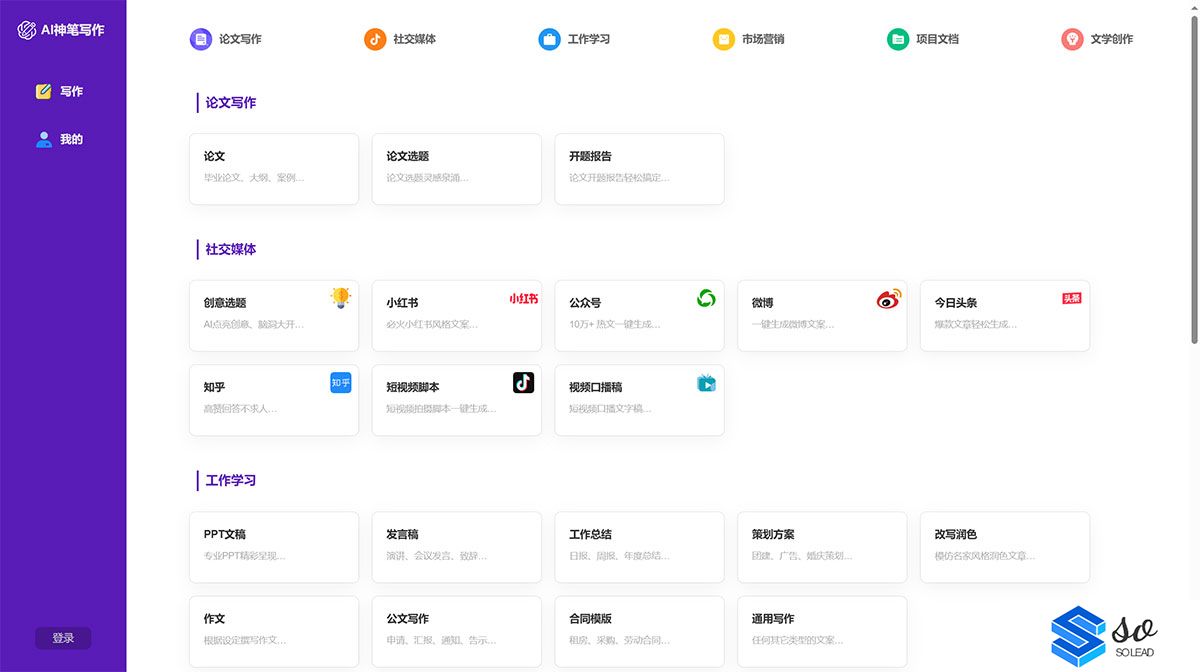This screenshot has width=1200, height=672.
Task: Click the 登录 login button
Action: pyautogui.click(x=63, y=638)
